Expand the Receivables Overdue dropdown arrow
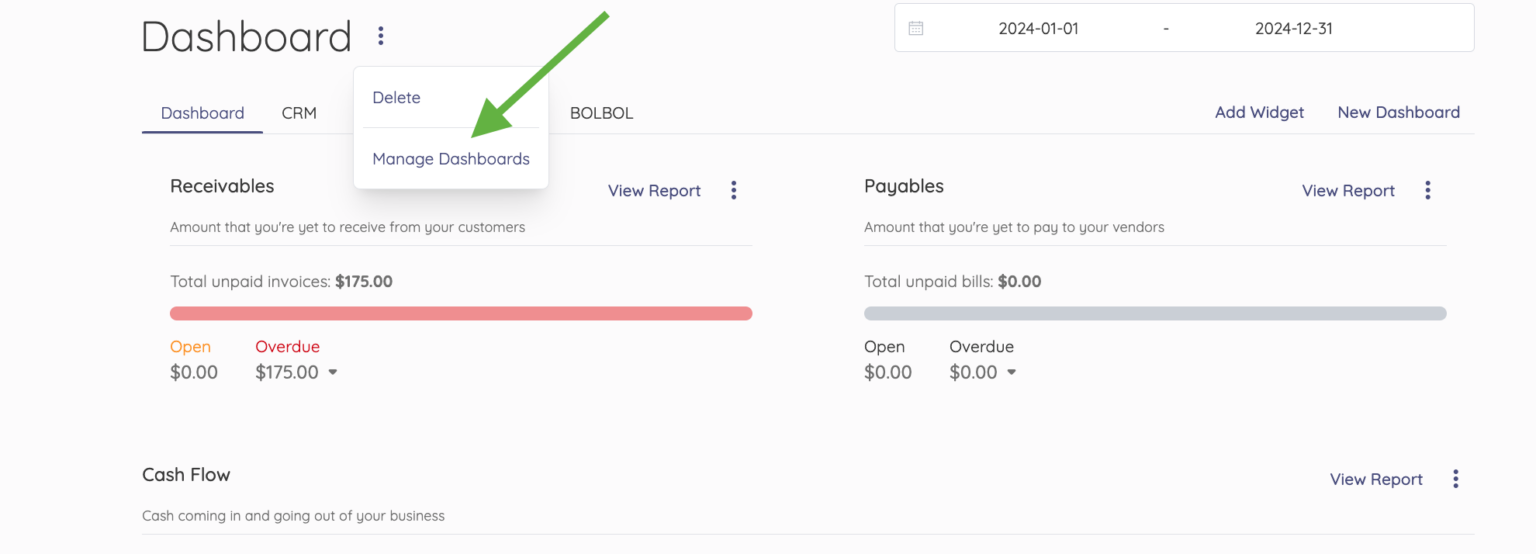The width and height of the screenshot is (1536, 554). (x=333, y=372)
